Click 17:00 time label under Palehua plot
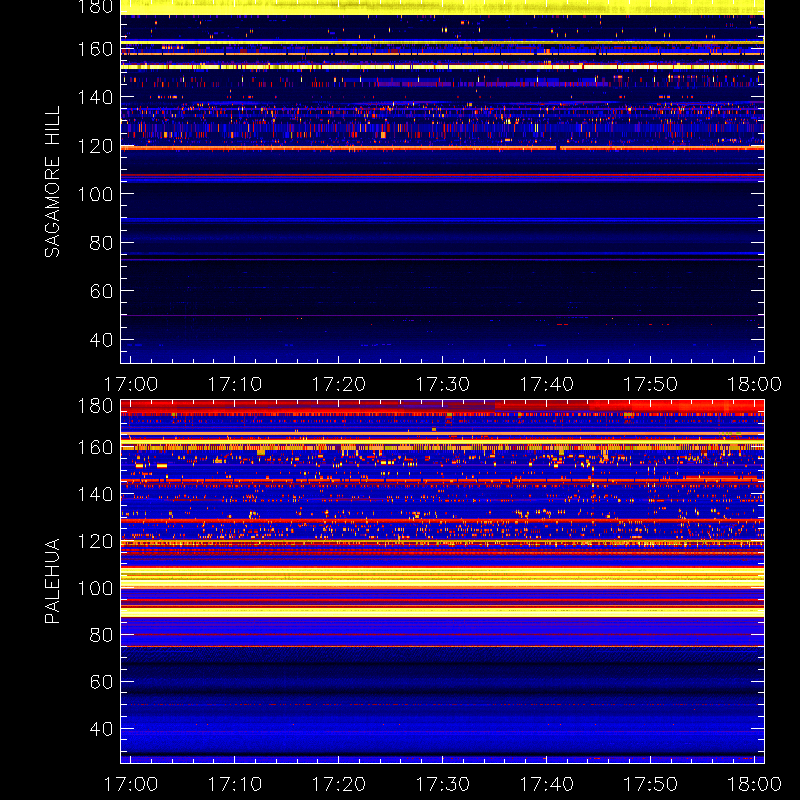This screenshot has width=800, height=800. [131, 784]
